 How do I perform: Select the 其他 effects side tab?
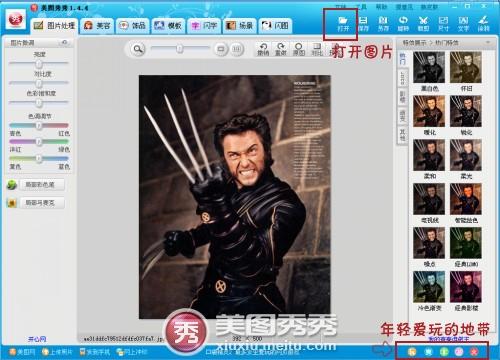(x=403, y=135)
